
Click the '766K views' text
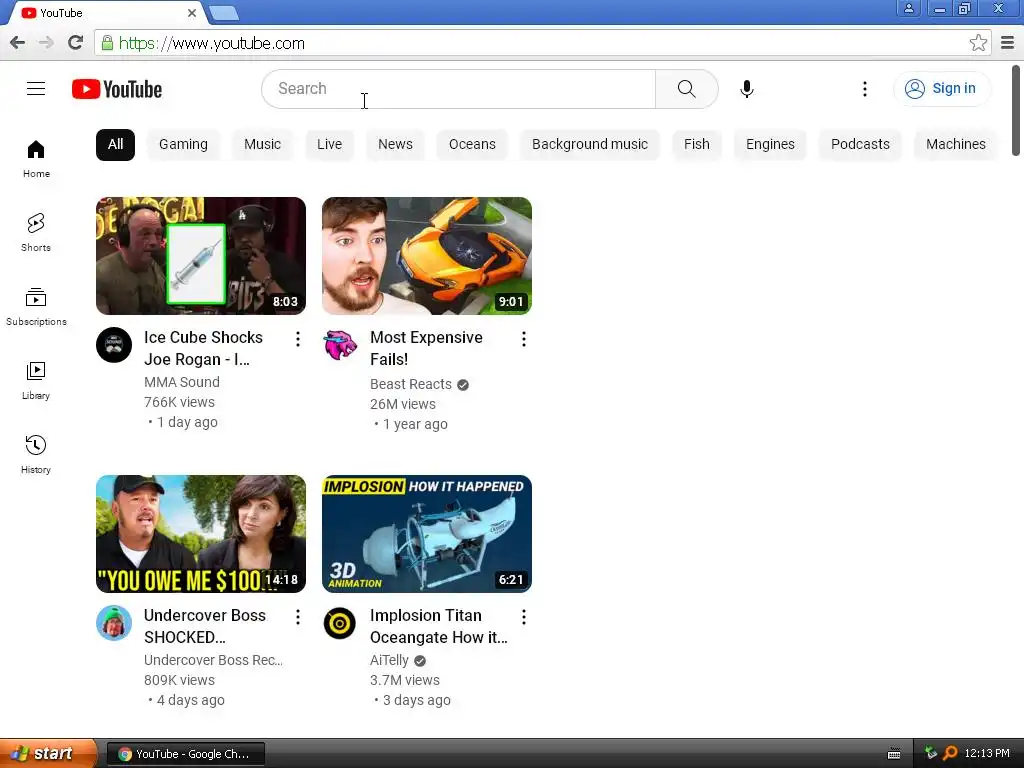180,402
